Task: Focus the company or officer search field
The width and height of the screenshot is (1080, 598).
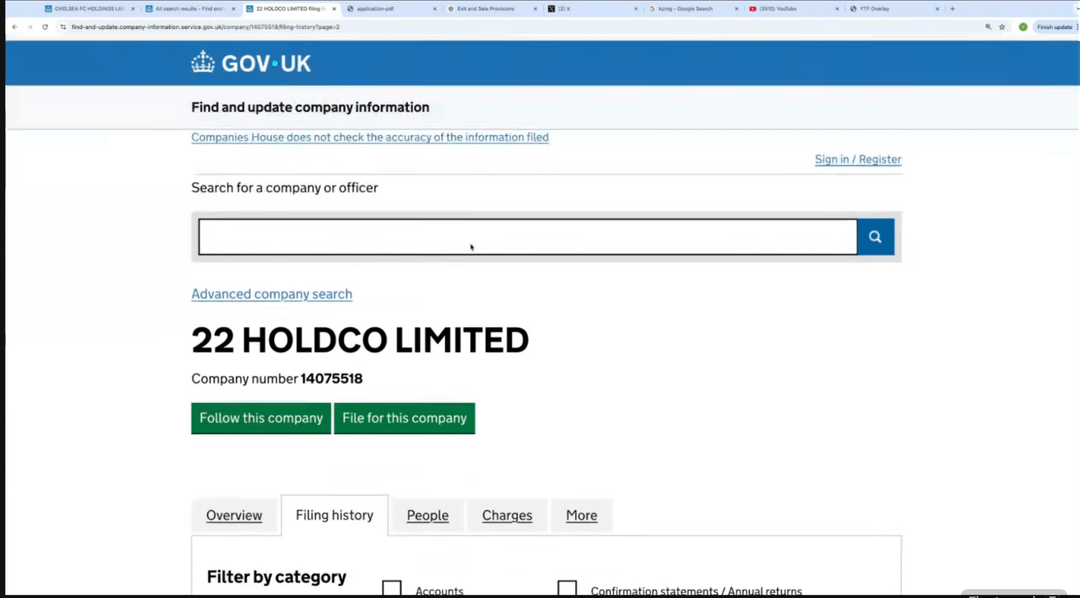Action: coord(527,237)
